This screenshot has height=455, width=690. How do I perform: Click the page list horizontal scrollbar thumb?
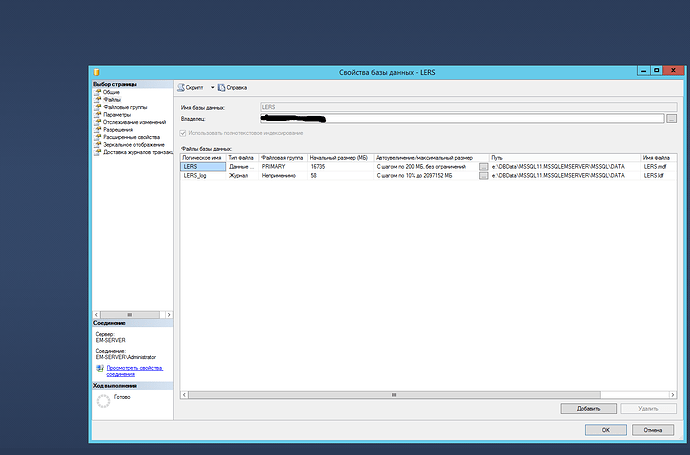[x=130, y=315]
